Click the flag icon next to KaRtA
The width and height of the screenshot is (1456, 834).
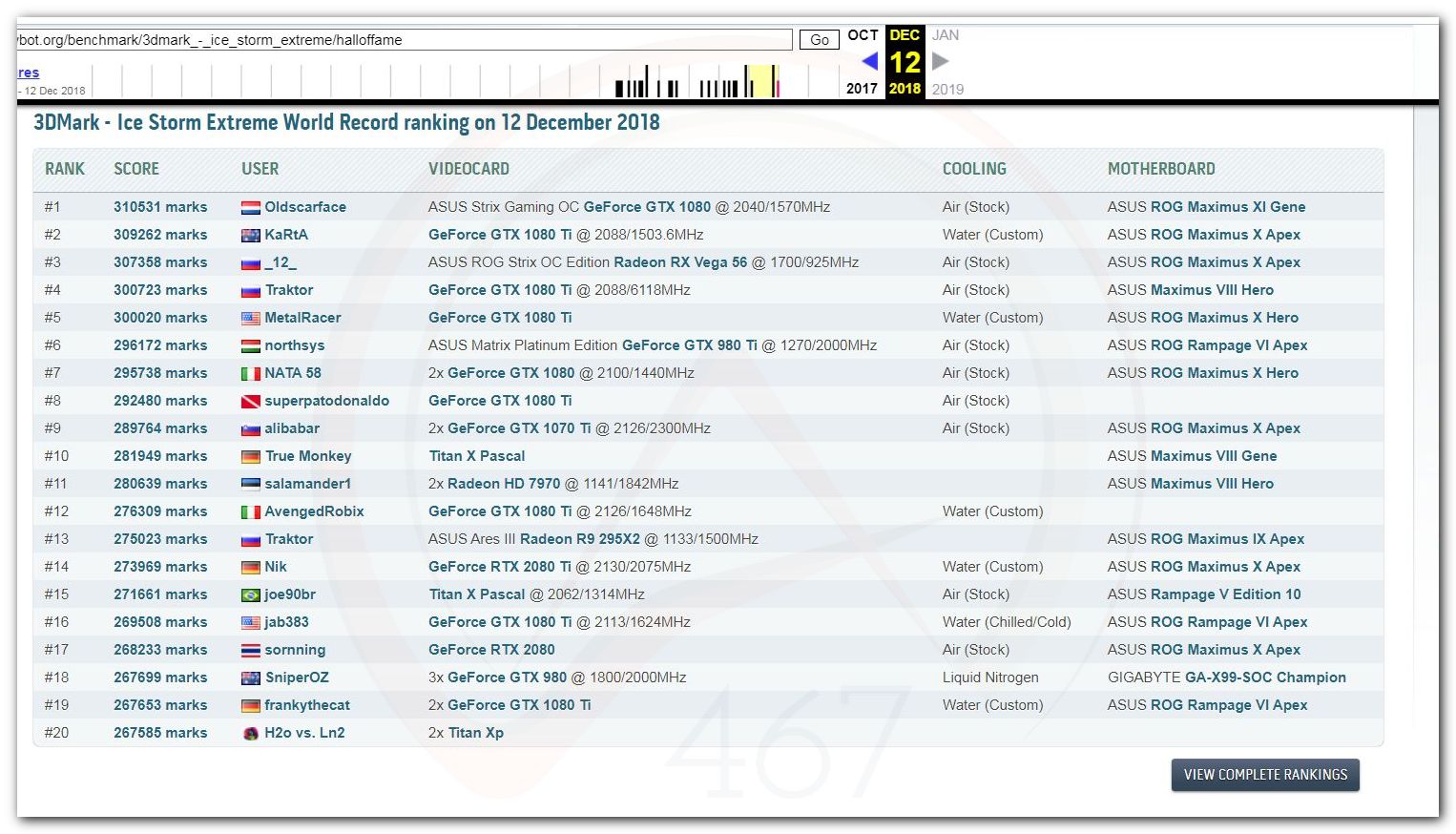(251, 236)
